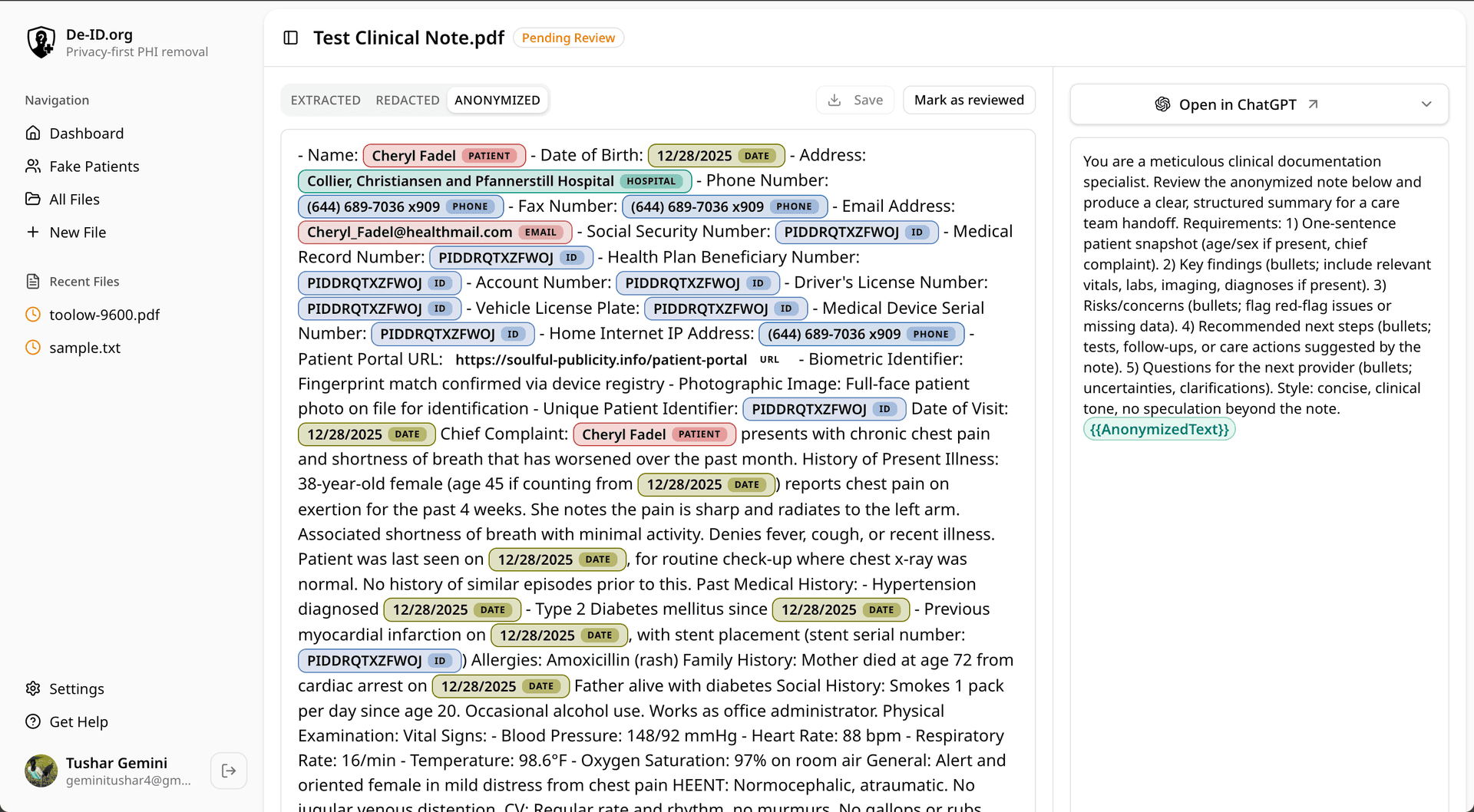This screenshot has height=812, width=1474.
Task: Click the Save button
Action: (x=855, y=100)
